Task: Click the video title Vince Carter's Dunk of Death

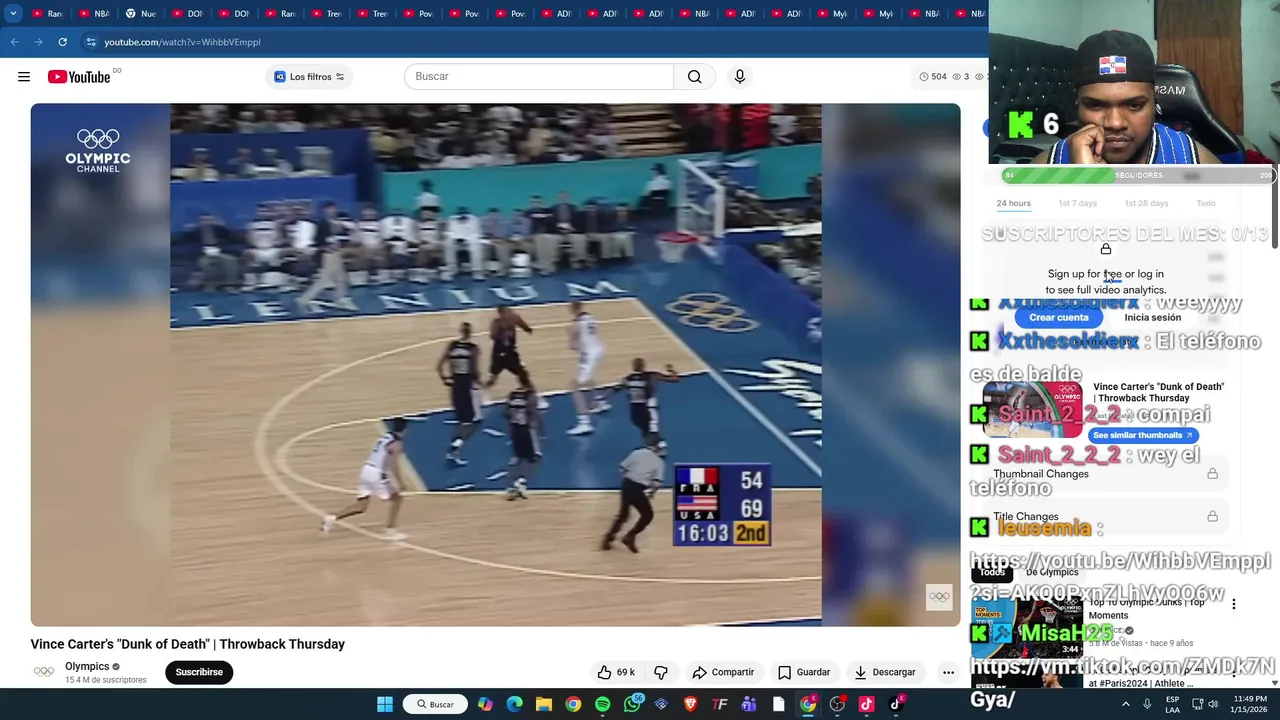Action: pos(188,644)
